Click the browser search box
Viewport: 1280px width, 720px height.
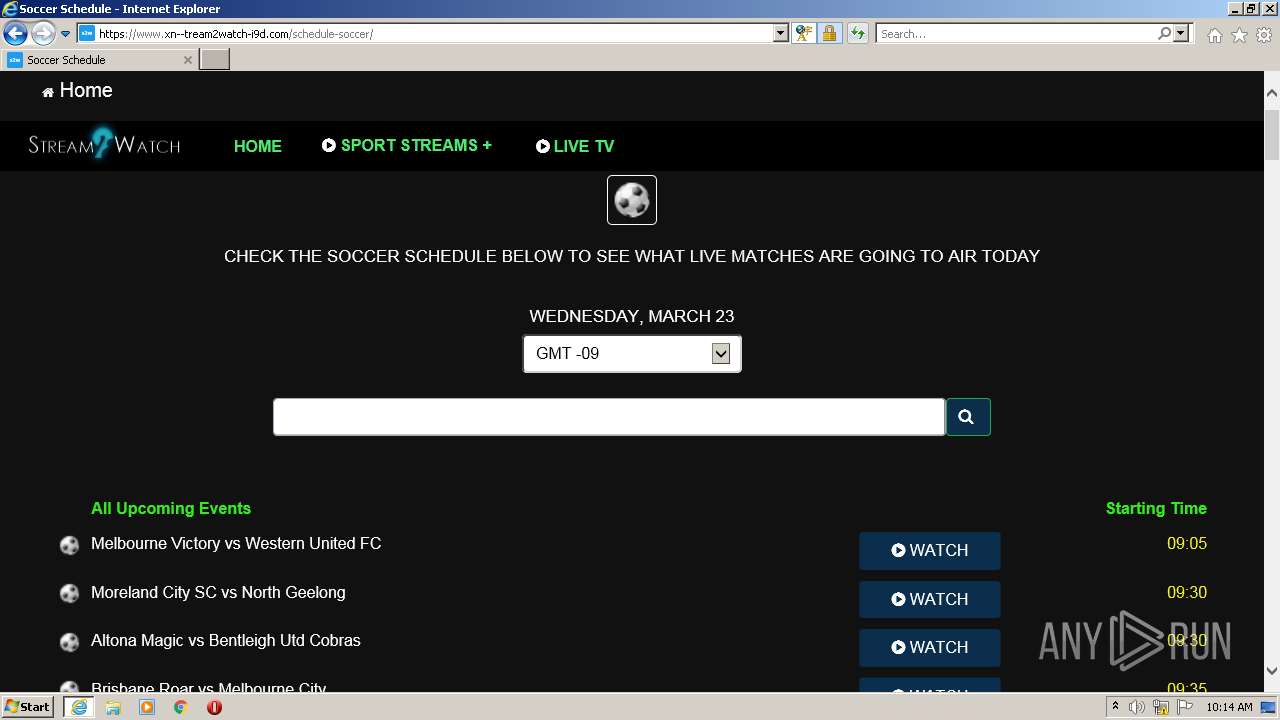tap(1015, 33)
